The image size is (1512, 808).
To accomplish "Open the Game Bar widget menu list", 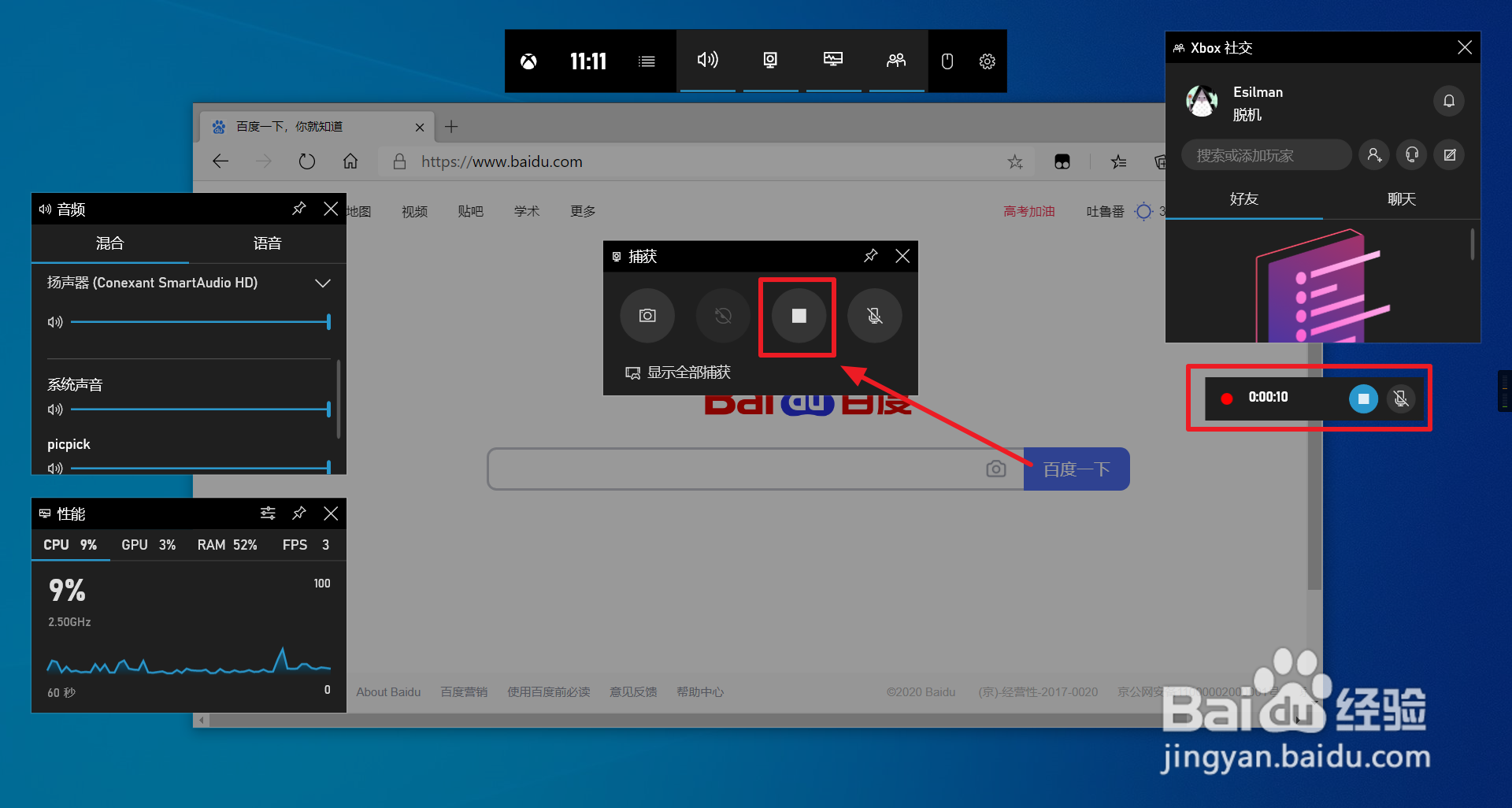I will 647,61.
